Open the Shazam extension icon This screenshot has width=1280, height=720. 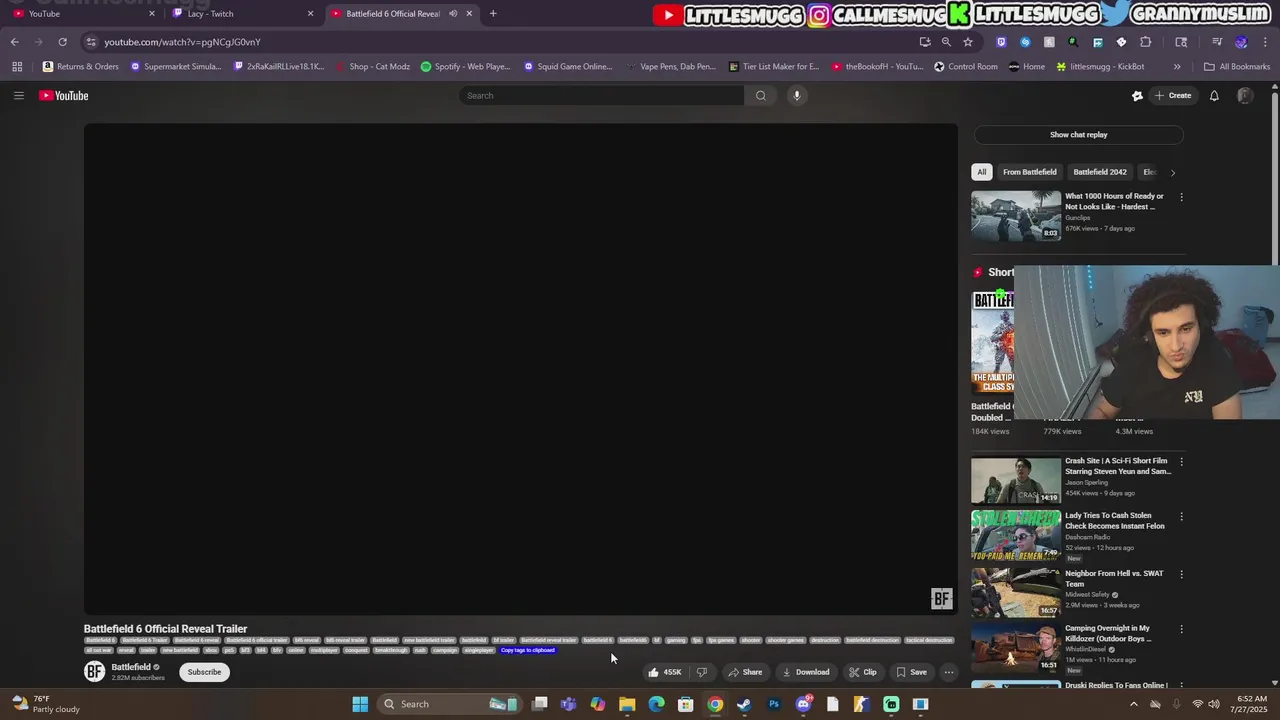[x=1025, y=42]
